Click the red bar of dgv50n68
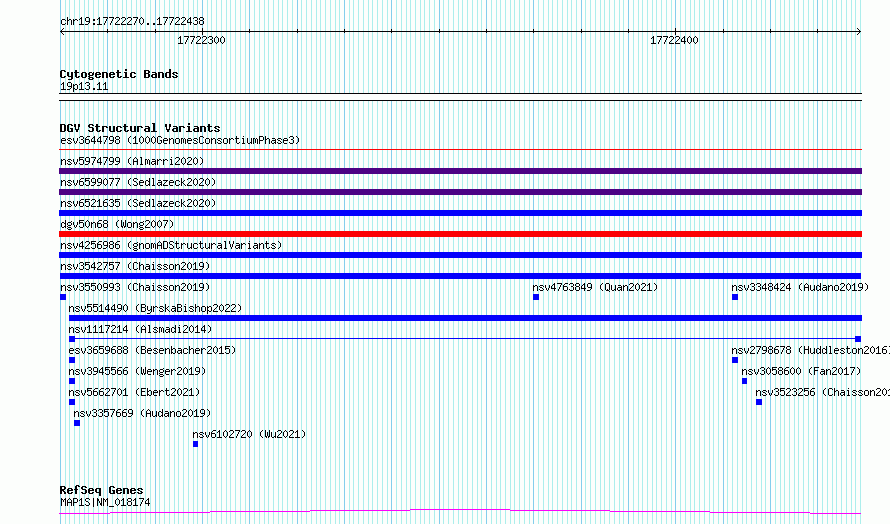 coord(460,234)
